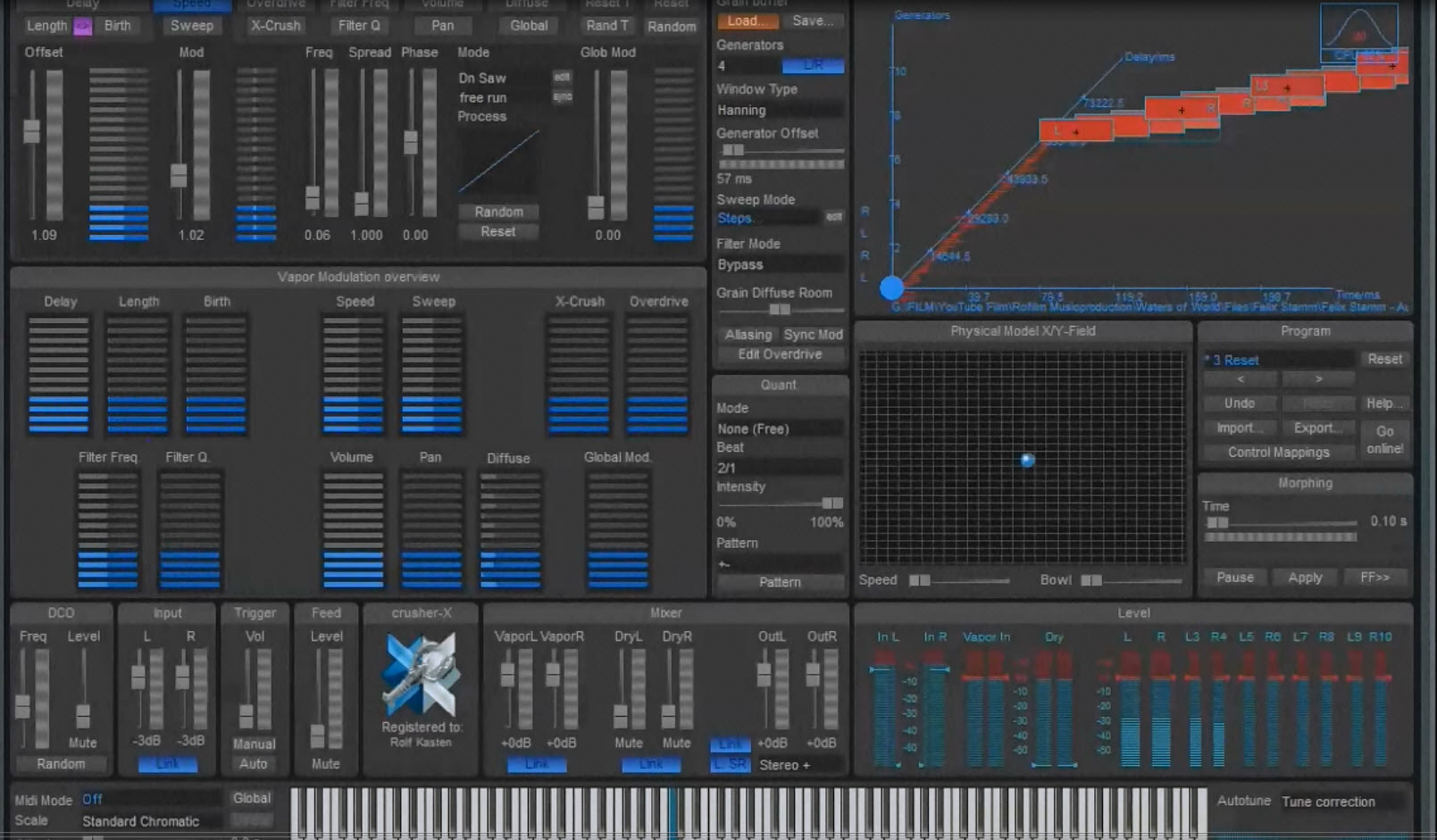Screen dimensions: 1437x840
Task: Select the Sweep tab
Action: coord(192,26)
